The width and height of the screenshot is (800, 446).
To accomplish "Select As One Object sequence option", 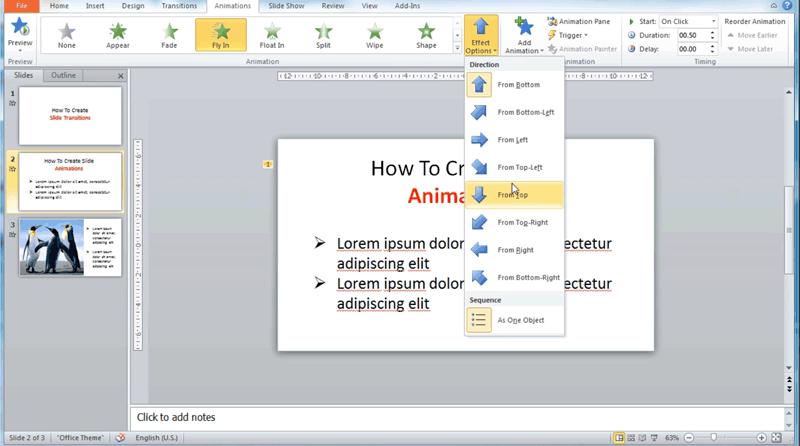I will [x=480, y=320].
